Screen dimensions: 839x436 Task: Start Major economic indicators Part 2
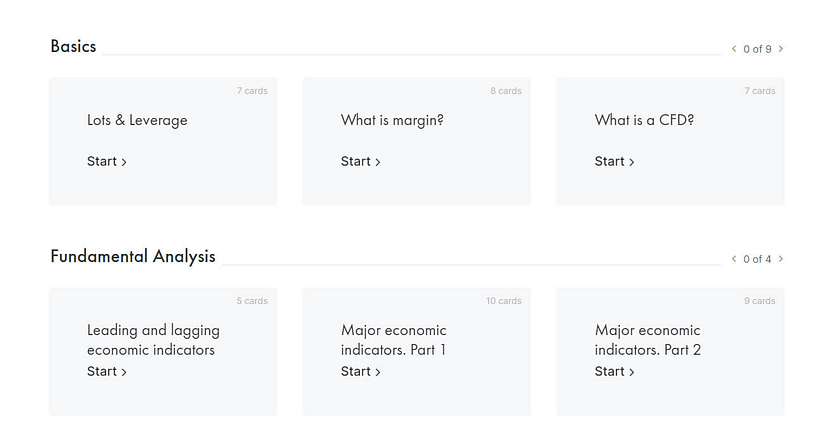tap(615, 372)
